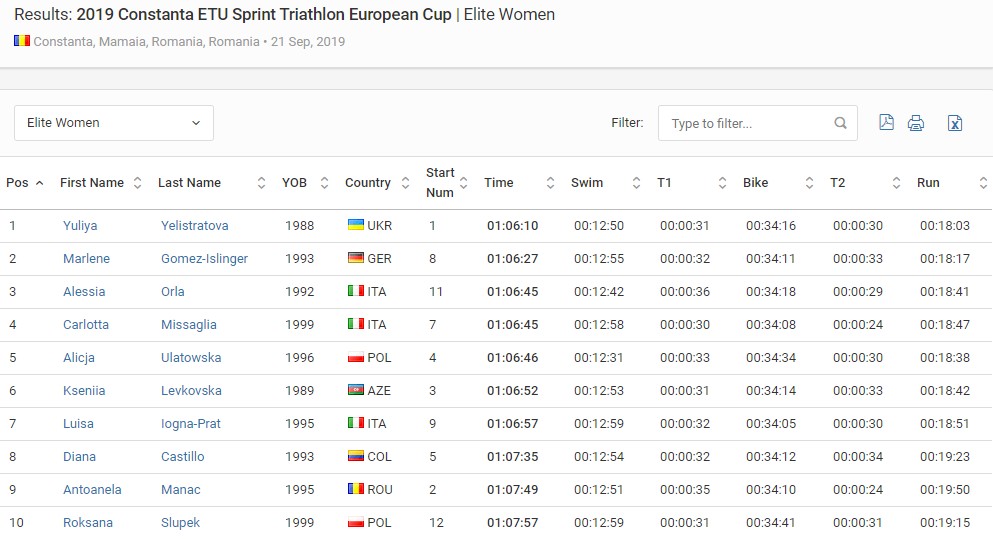993x539 pixels.
Task: Toggle sort on Swim column
Action: point(636,183)
